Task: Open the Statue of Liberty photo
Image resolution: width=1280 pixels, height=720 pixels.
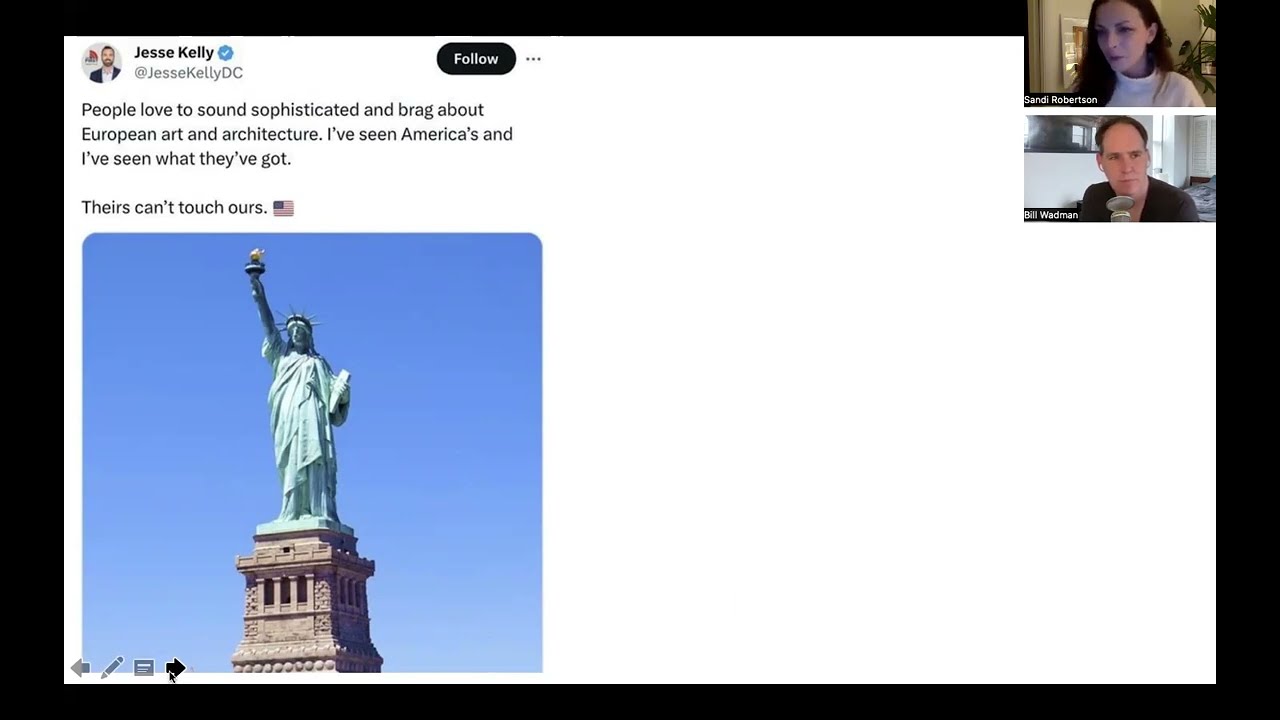Action: [312, 453]
